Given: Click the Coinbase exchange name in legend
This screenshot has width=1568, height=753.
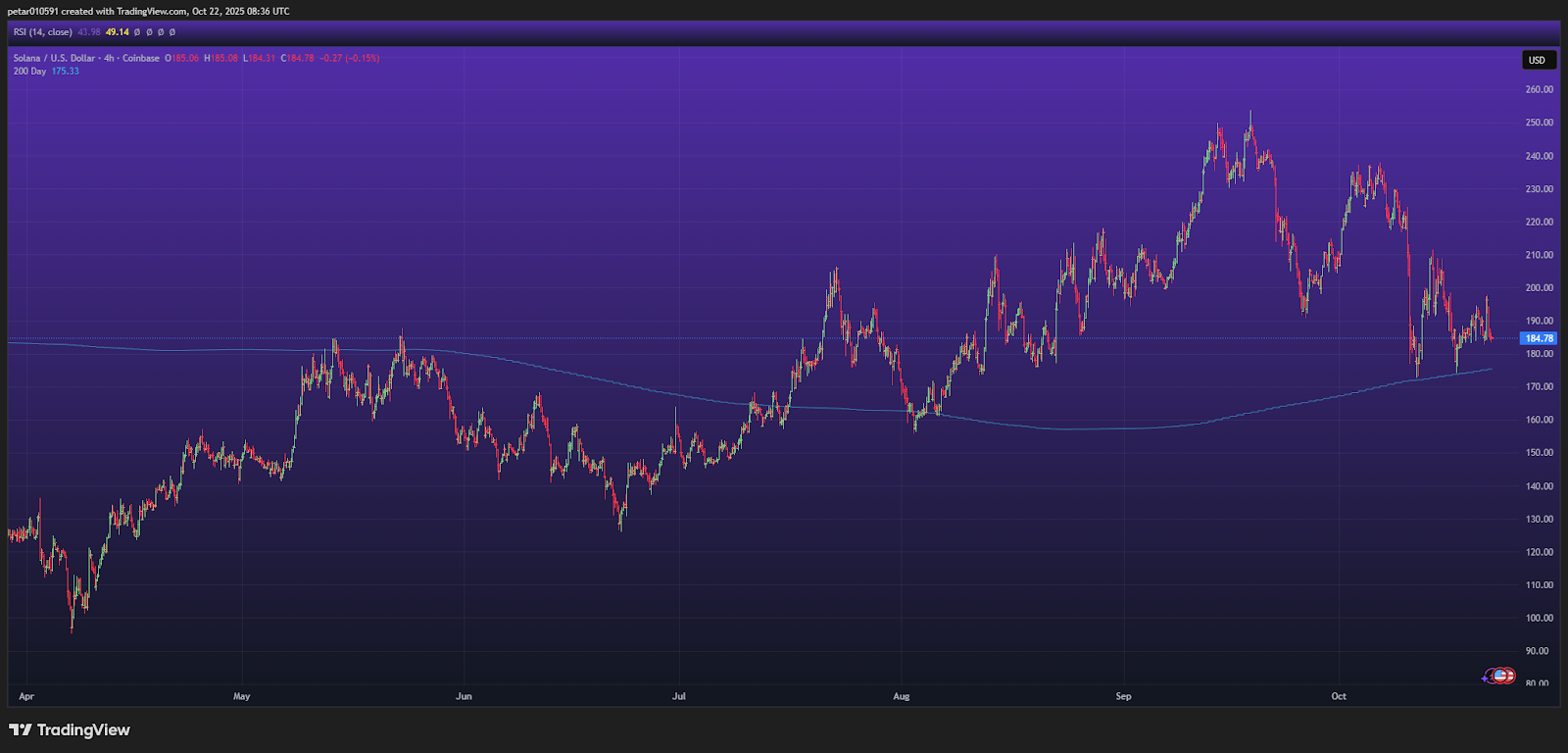Looking at the screenshot, I should click(141, 58).
